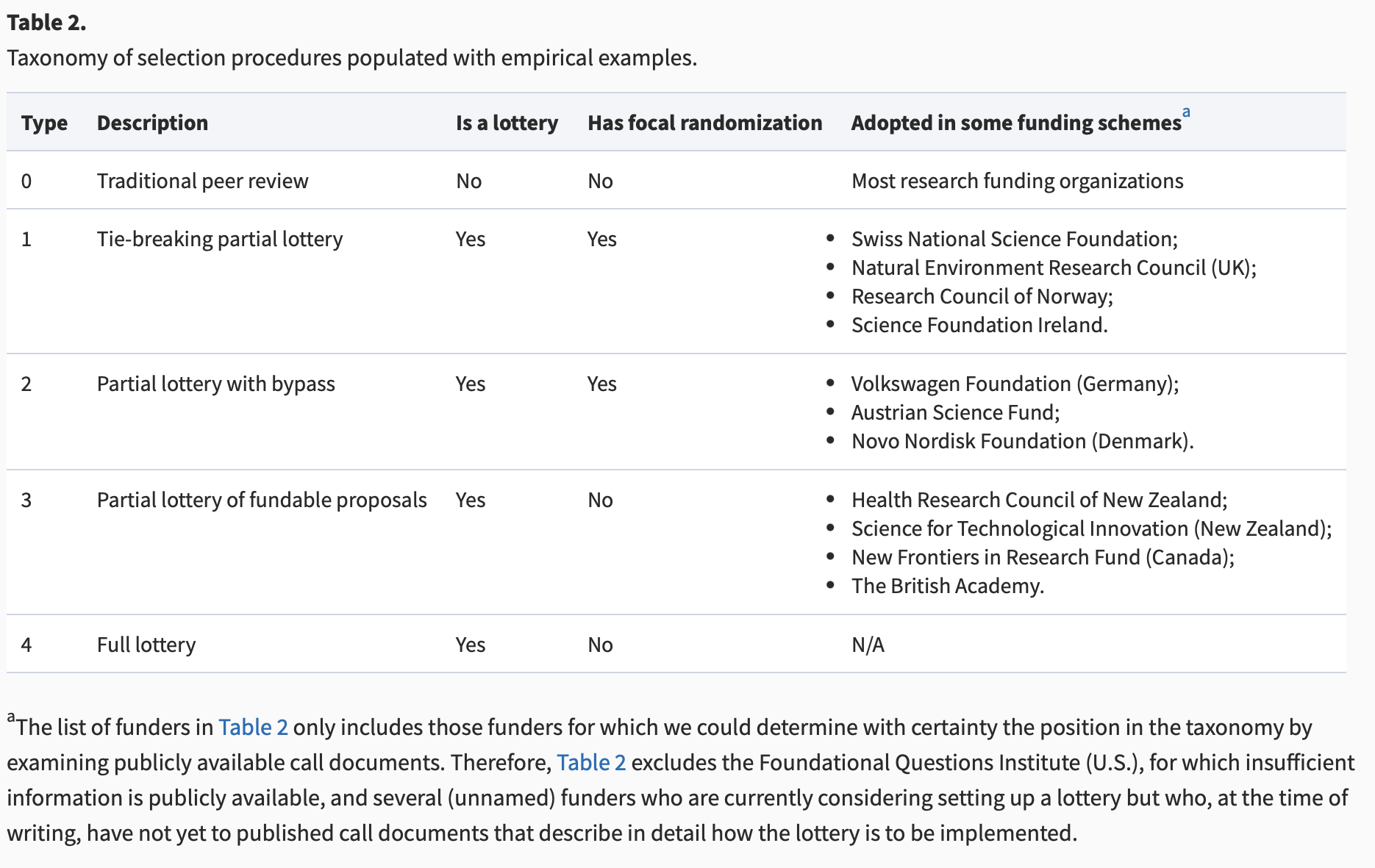Screen dimensions: 1375x868
Task: Select the Adopted in some funding schemes header
Action: pyautogui.click(x=1016, y=123)
